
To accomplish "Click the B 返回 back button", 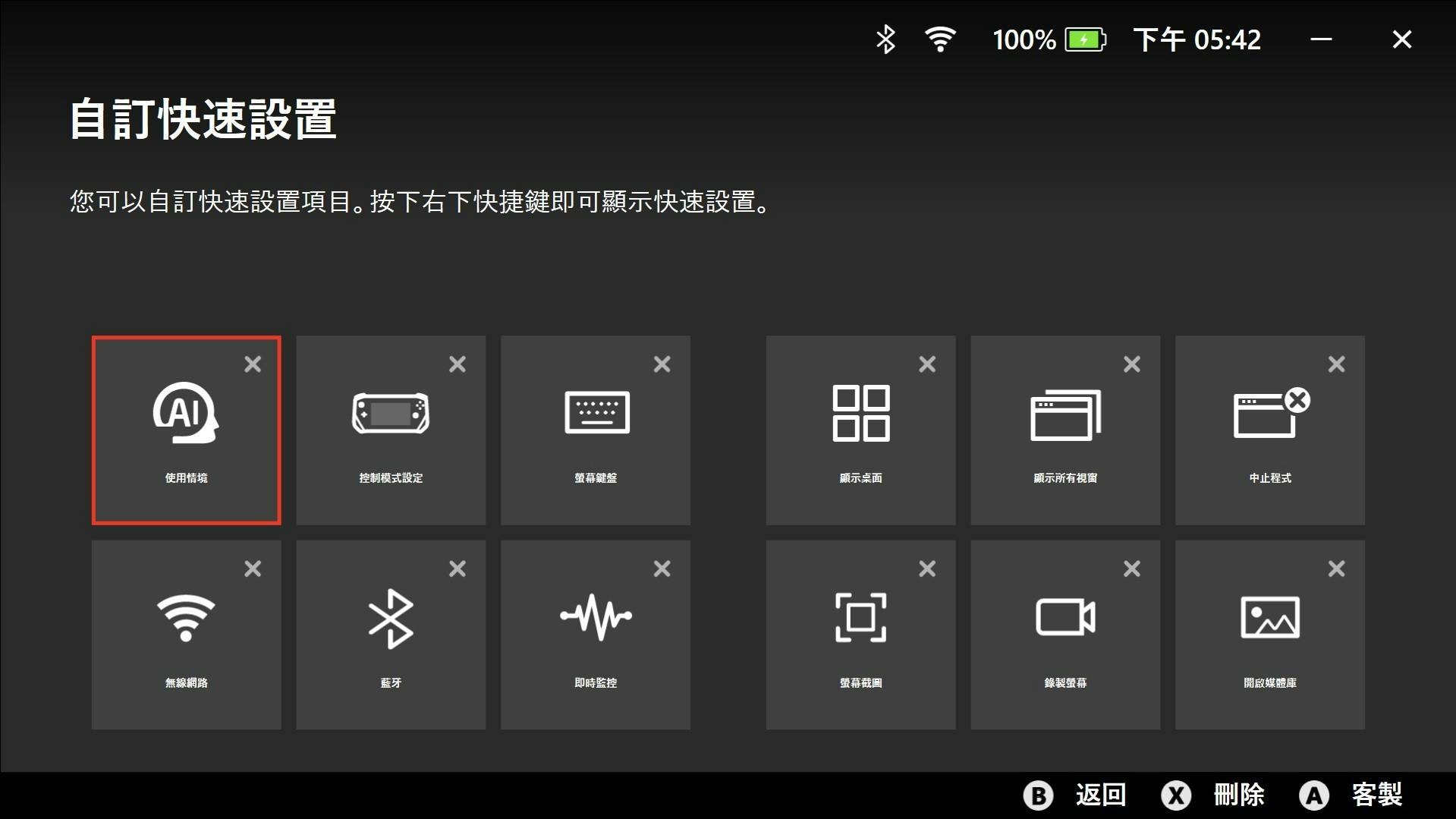I will (x=1075, y=795).
